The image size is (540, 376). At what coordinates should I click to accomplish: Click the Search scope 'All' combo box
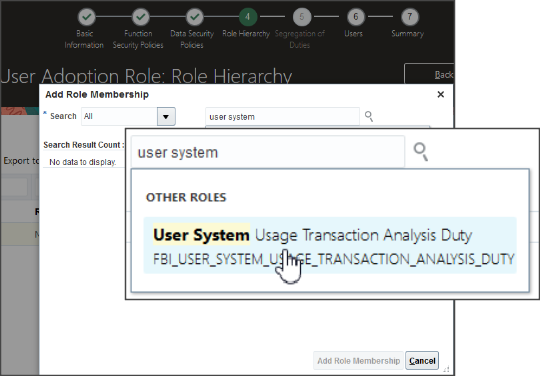pos(128,116)
